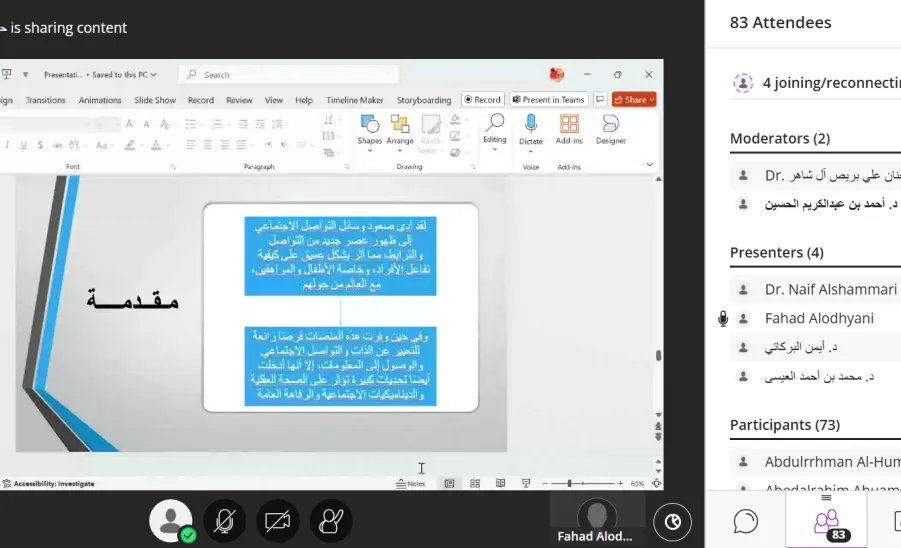
Task: Open the Slide Show tab
Action: (x=155, y=100)
